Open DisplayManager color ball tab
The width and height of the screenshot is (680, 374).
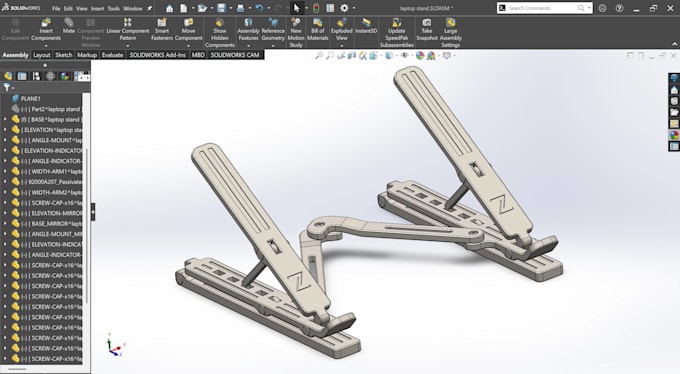[65, 76]
